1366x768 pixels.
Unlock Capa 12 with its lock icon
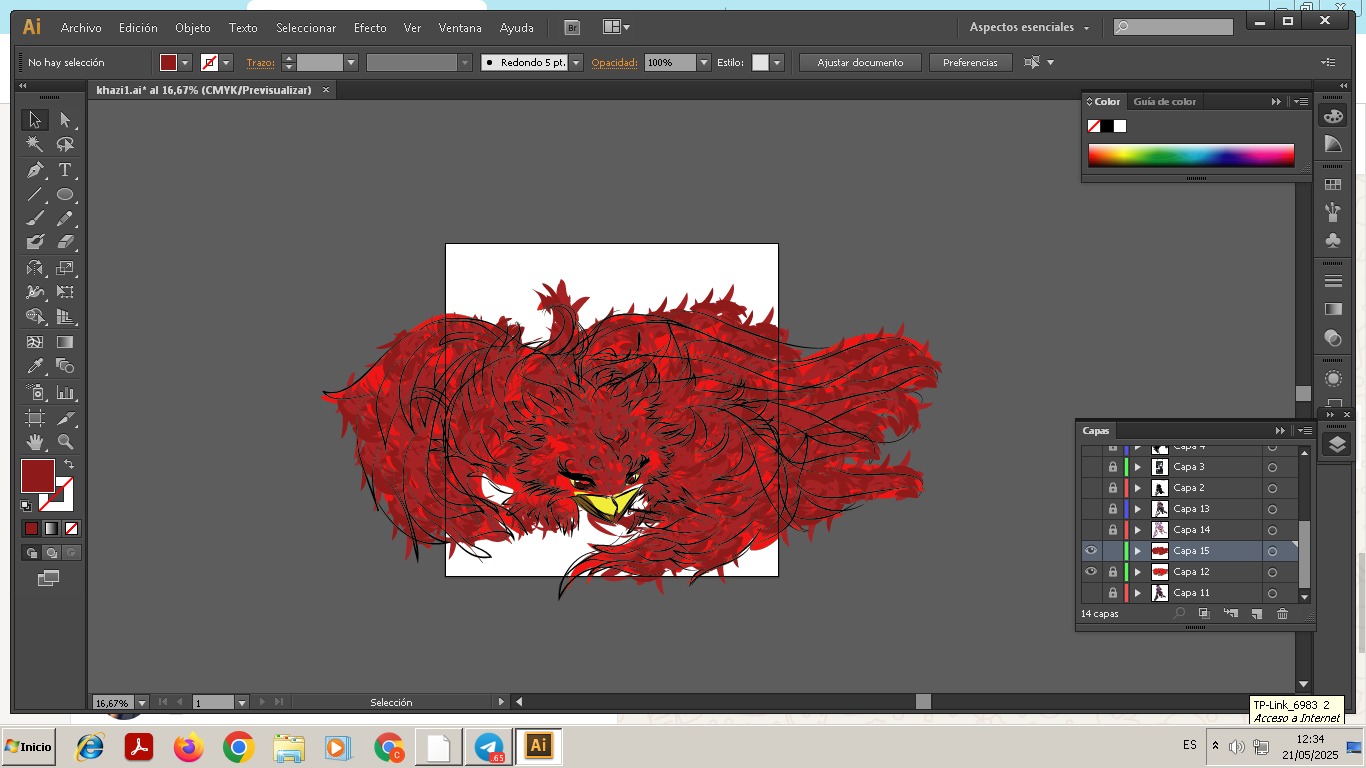(1113, 572)
